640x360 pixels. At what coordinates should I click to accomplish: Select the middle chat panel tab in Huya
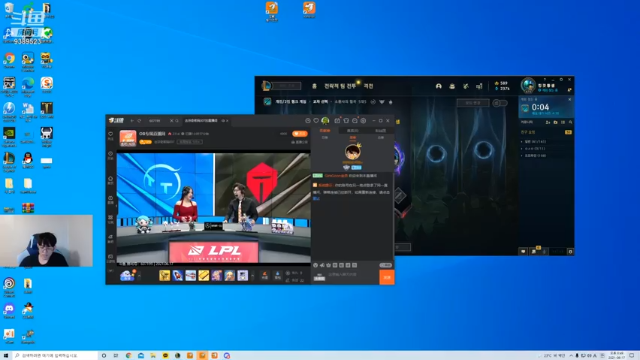[353, 131]
